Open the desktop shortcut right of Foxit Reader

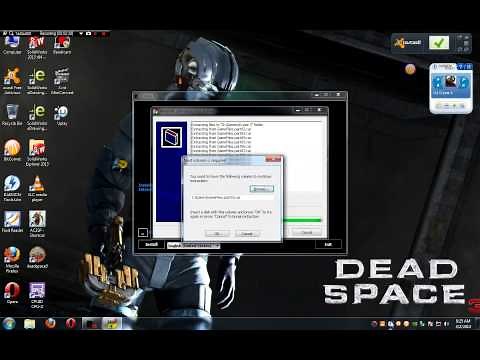tap(37, 224)
